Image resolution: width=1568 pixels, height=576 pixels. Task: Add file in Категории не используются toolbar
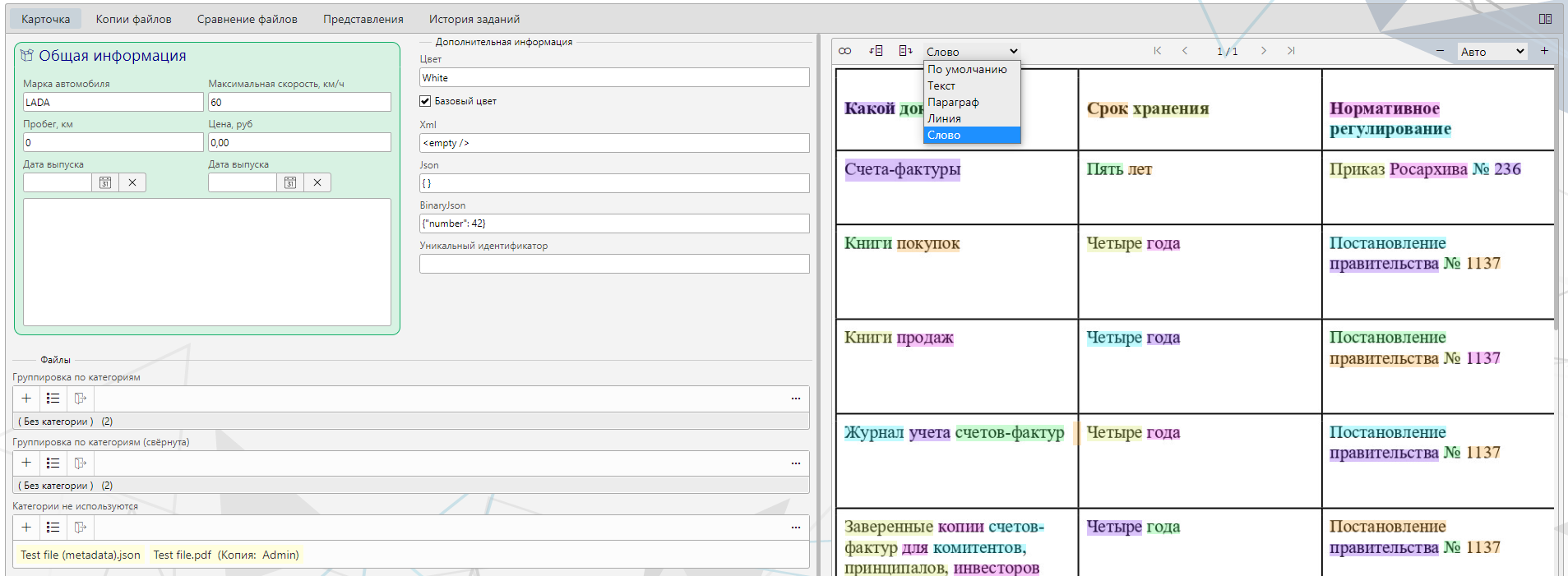click(26, 528)
